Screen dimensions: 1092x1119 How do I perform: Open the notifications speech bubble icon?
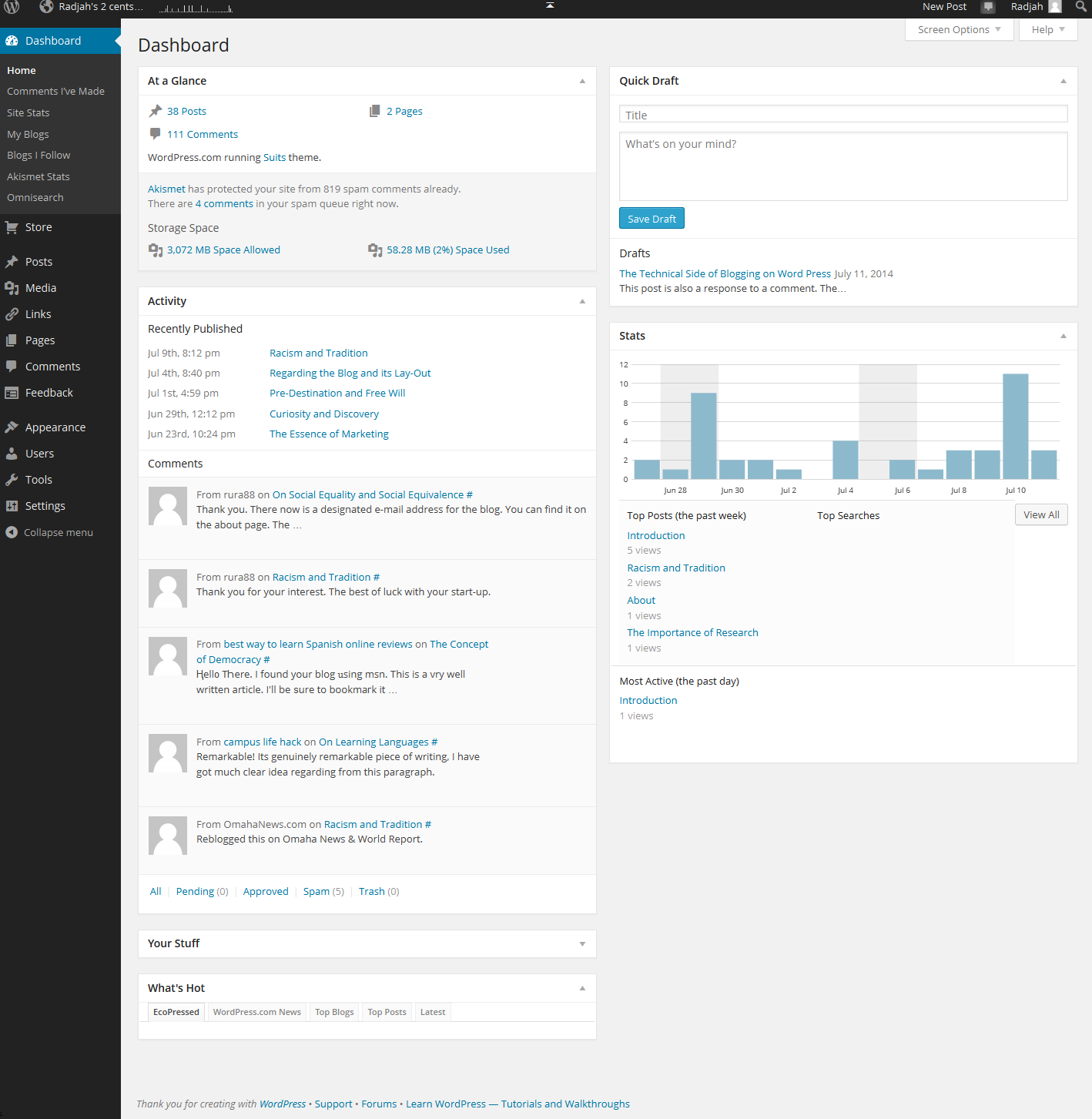click(988, 7)
